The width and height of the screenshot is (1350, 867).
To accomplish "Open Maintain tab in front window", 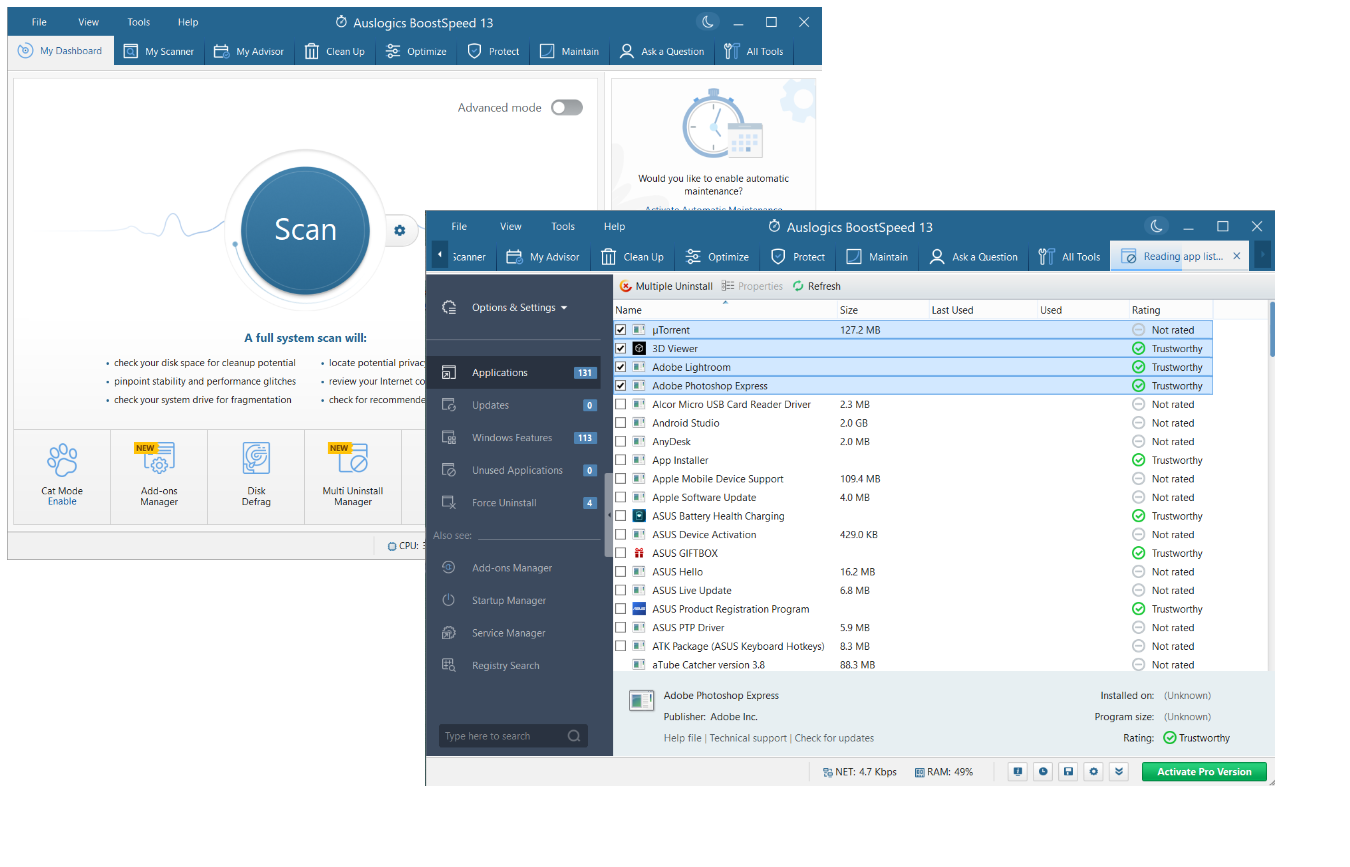I will pyautogui.click(x=877, y=257).
